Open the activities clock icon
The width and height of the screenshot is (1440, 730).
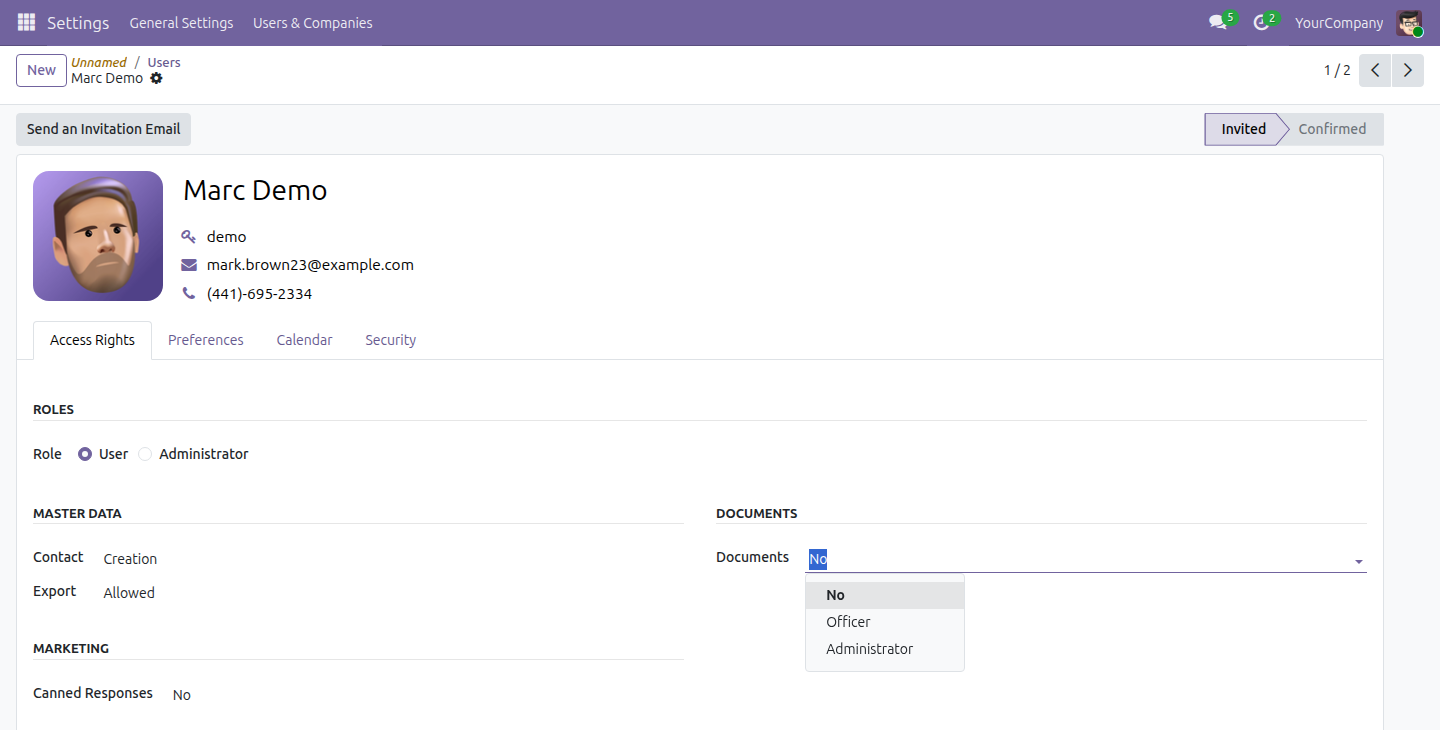pos(1261,22)
